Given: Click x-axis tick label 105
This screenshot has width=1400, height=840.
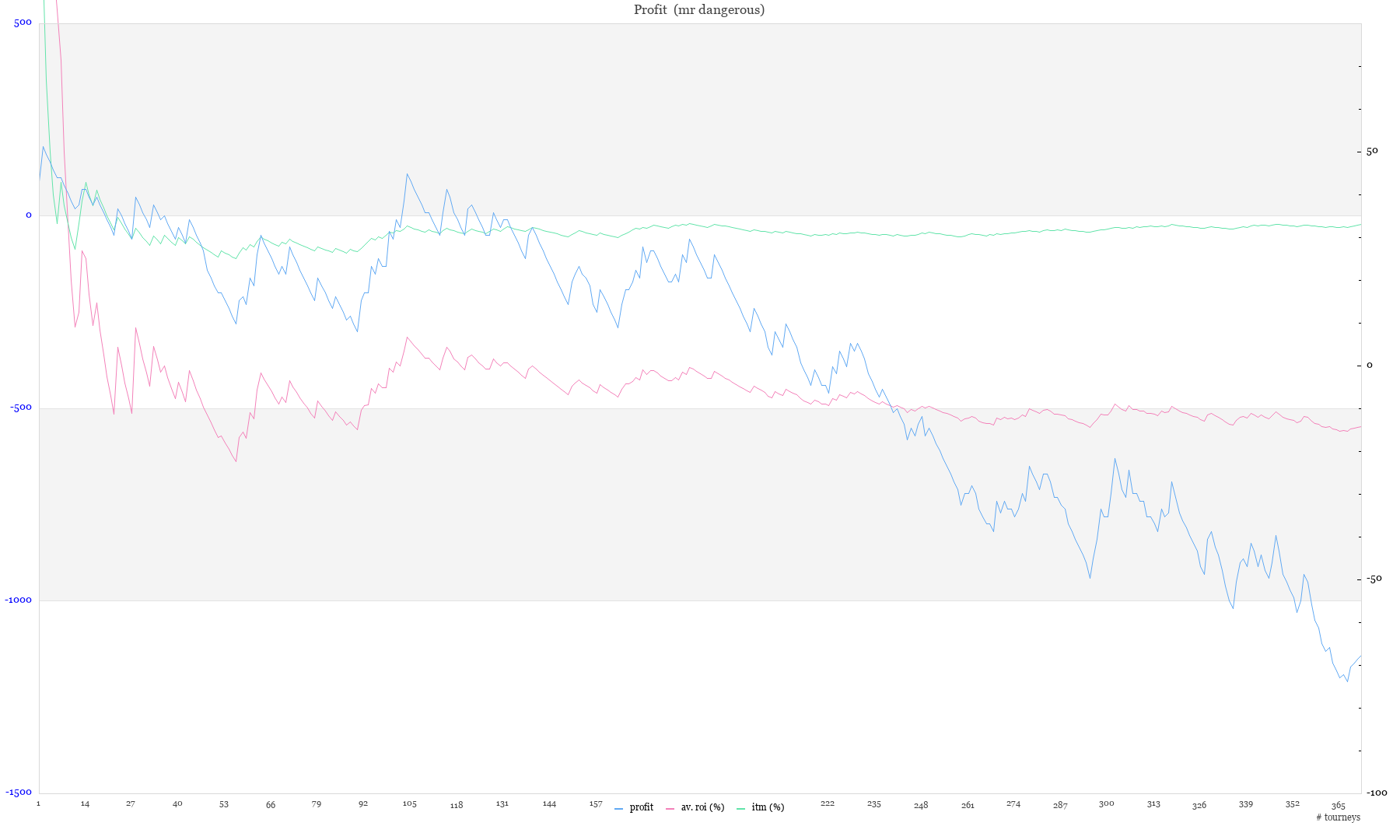Looking at the screenshot, I should (409, 804).
